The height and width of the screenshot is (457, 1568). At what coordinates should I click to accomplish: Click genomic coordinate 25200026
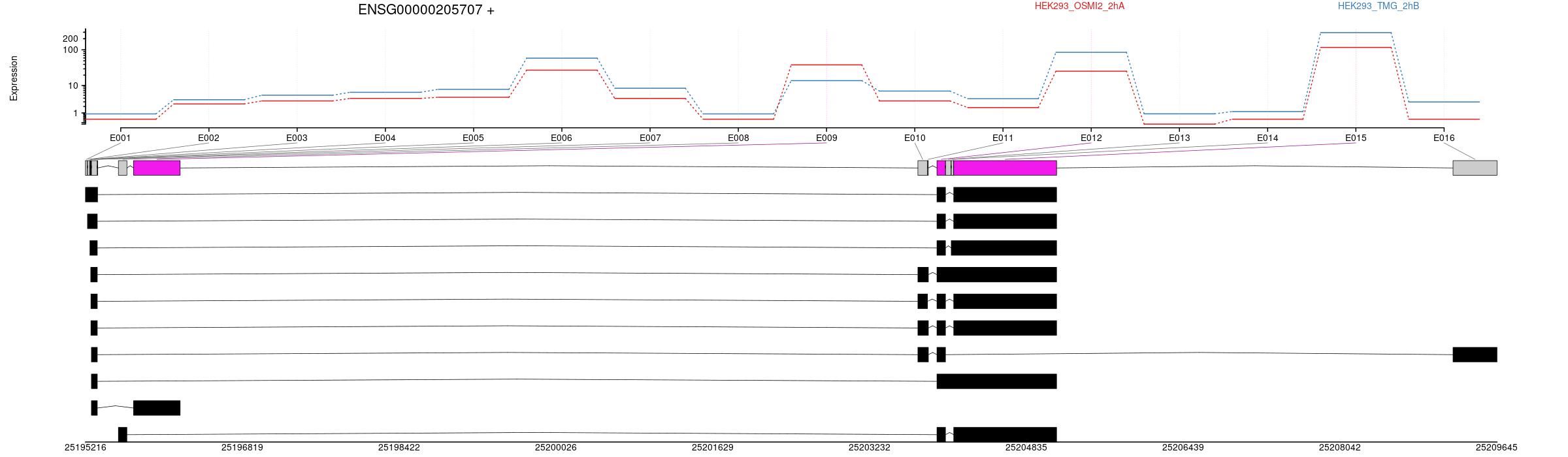coord(556,447)
